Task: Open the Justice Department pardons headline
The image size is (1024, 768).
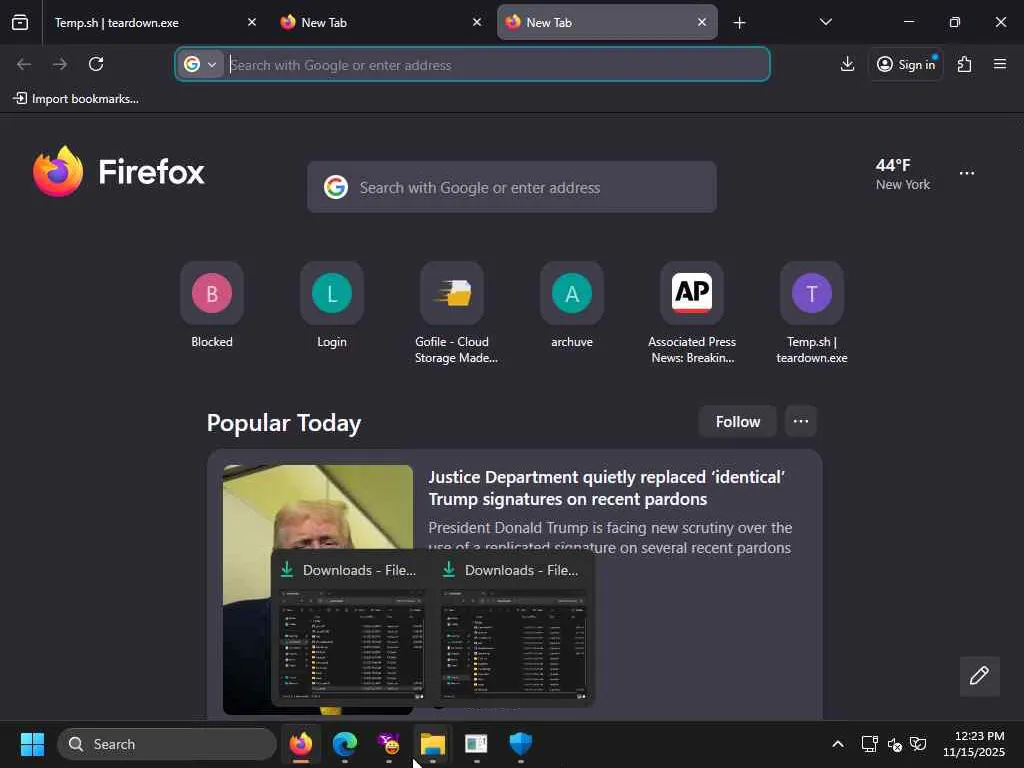Action: coord(606,488)
